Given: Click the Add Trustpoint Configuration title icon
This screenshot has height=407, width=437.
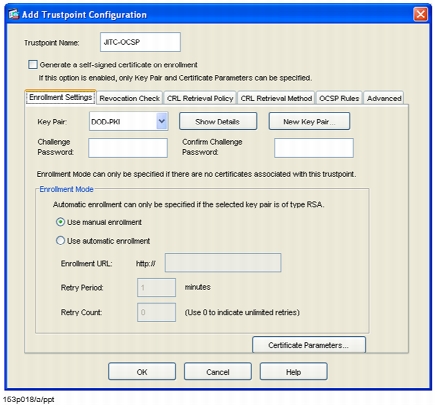Looking at the screenshot, I should click(14, 15).
